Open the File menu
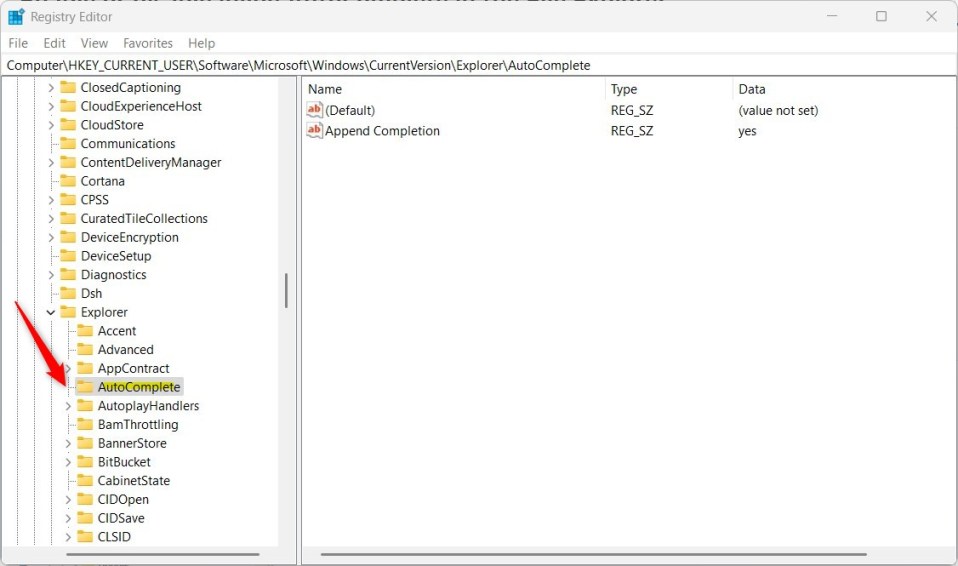 [x=18, y=43]
